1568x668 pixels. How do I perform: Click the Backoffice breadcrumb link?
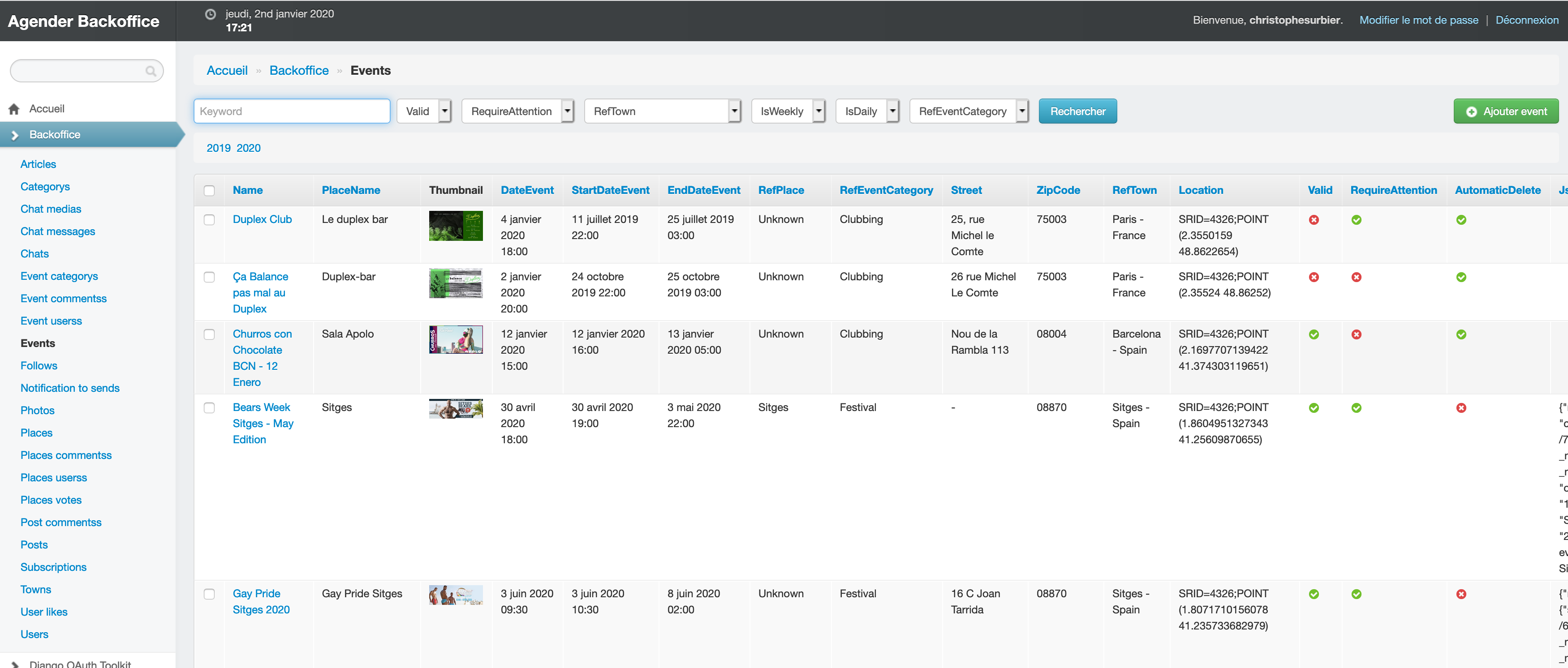(x=299, y=71)
